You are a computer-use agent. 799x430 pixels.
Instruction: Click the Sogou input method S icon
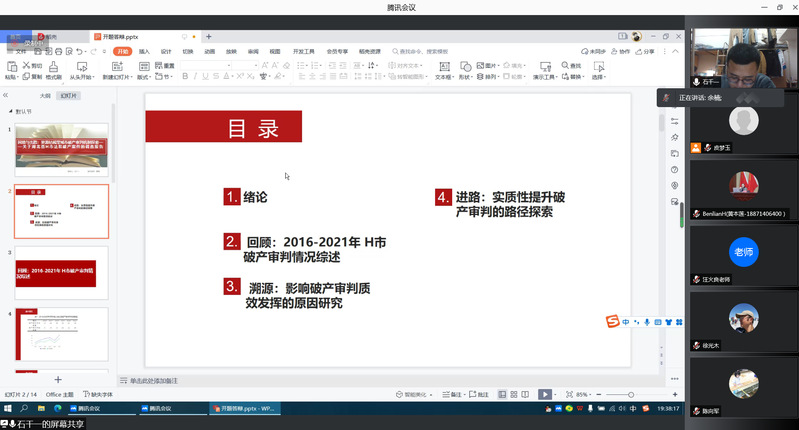[x=613, y=321]
